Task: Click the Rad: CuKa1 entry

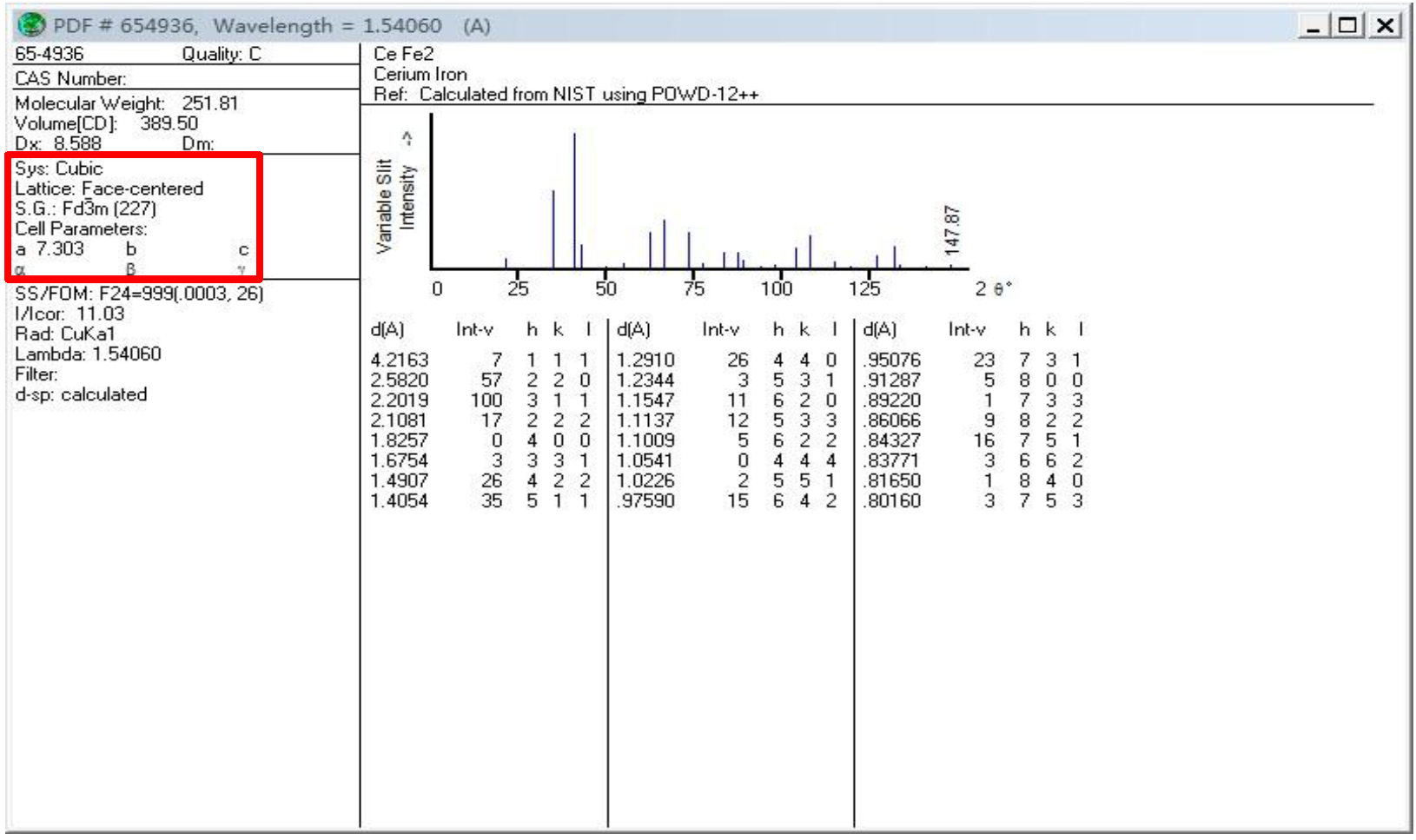Action: click(65, 334)
